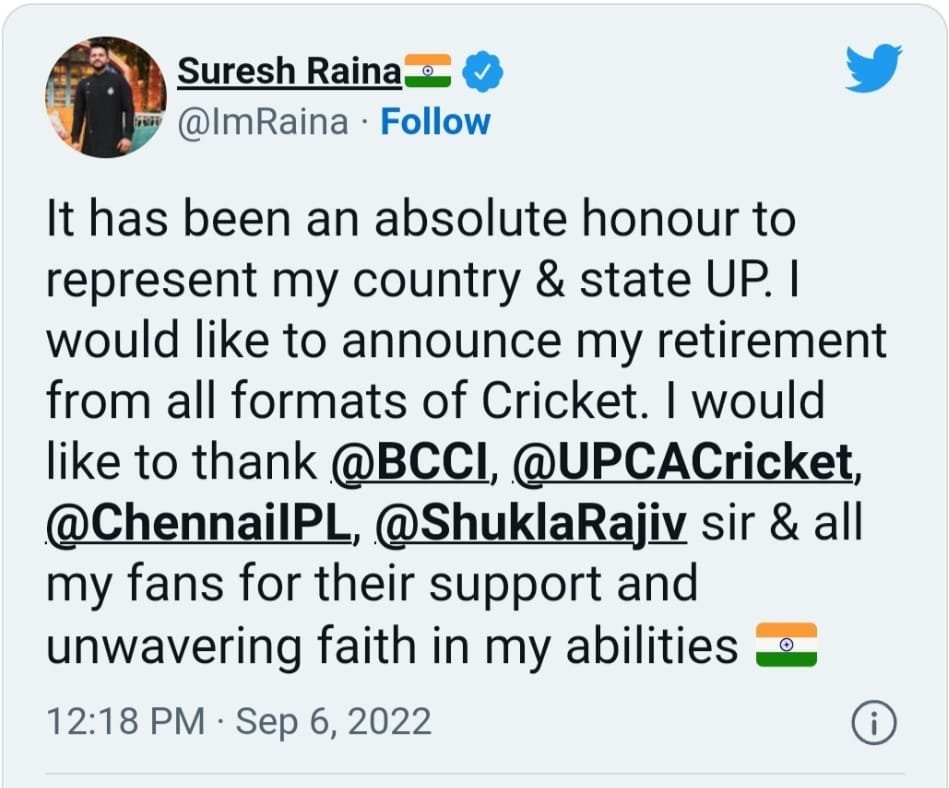Click the divider line below the timestamp
Image resolution: width=949 pixels, height=788 pixels.
(x=474, y=773)
